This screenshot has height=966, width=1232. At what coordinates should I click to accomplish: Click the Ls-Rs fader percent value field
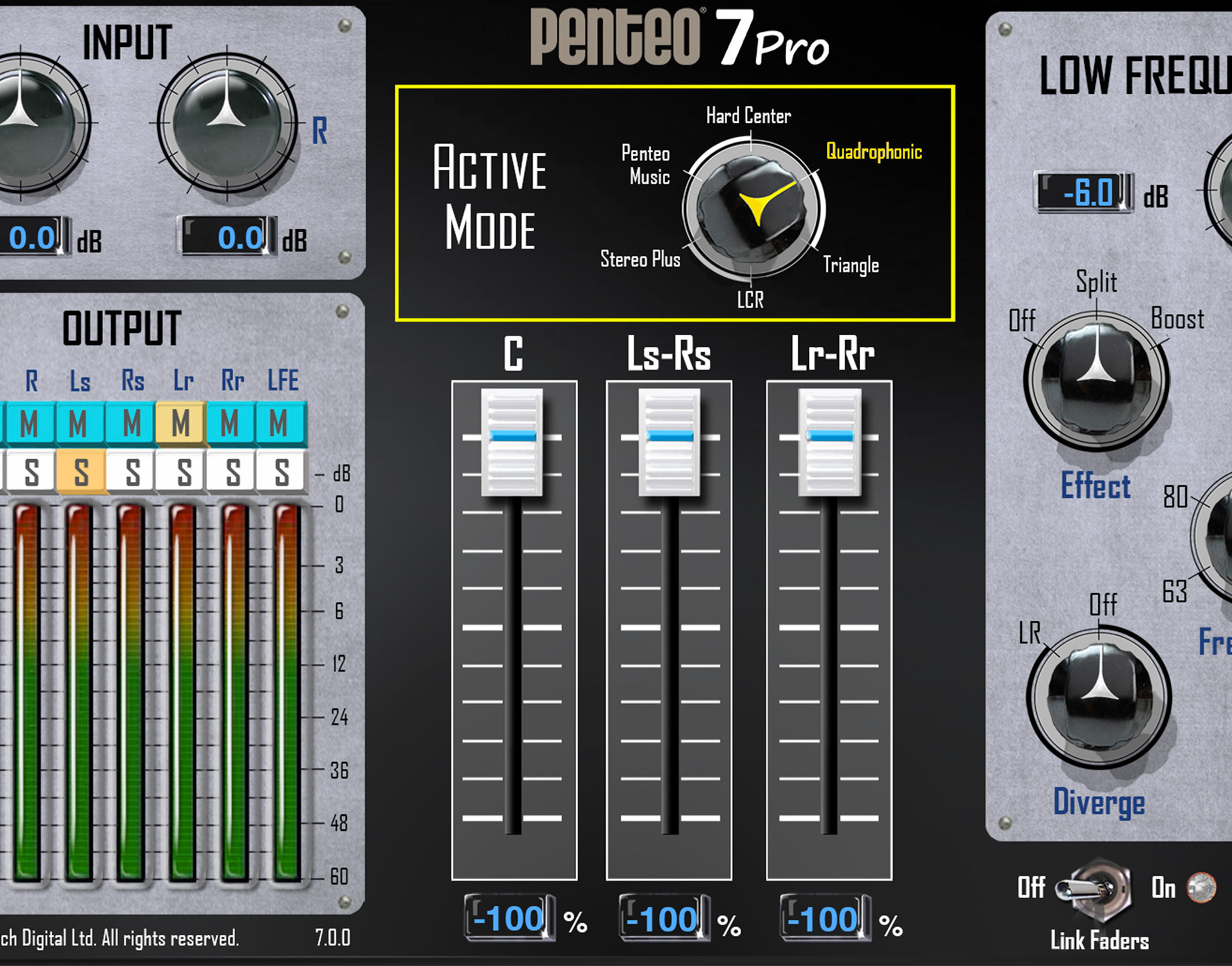tap(664, 918)
